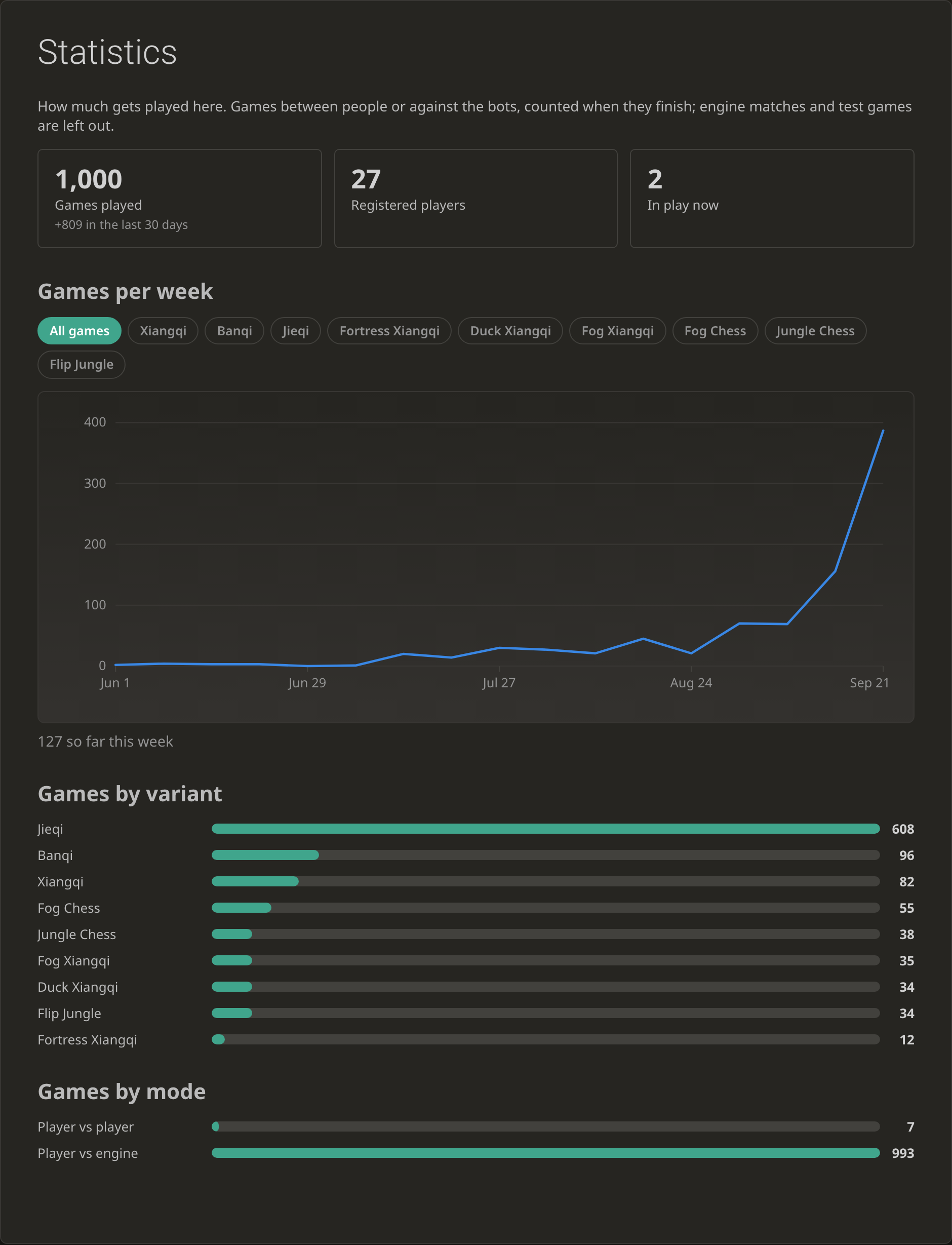The height and width of the screenshot is (1245, 952).
Task: Click the 'Jun 1' axis label
Action: [115, 683]
